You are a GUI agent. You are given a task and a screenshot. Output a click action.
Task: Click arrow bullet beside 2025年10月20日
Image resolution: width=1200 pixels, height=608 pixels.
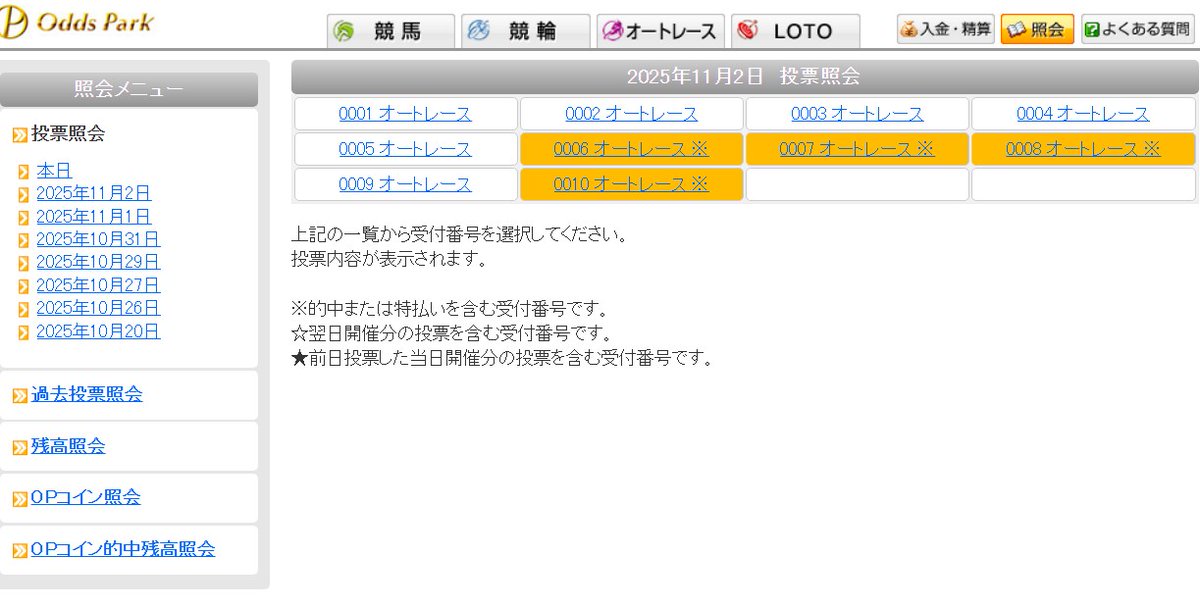coord(24,332)
